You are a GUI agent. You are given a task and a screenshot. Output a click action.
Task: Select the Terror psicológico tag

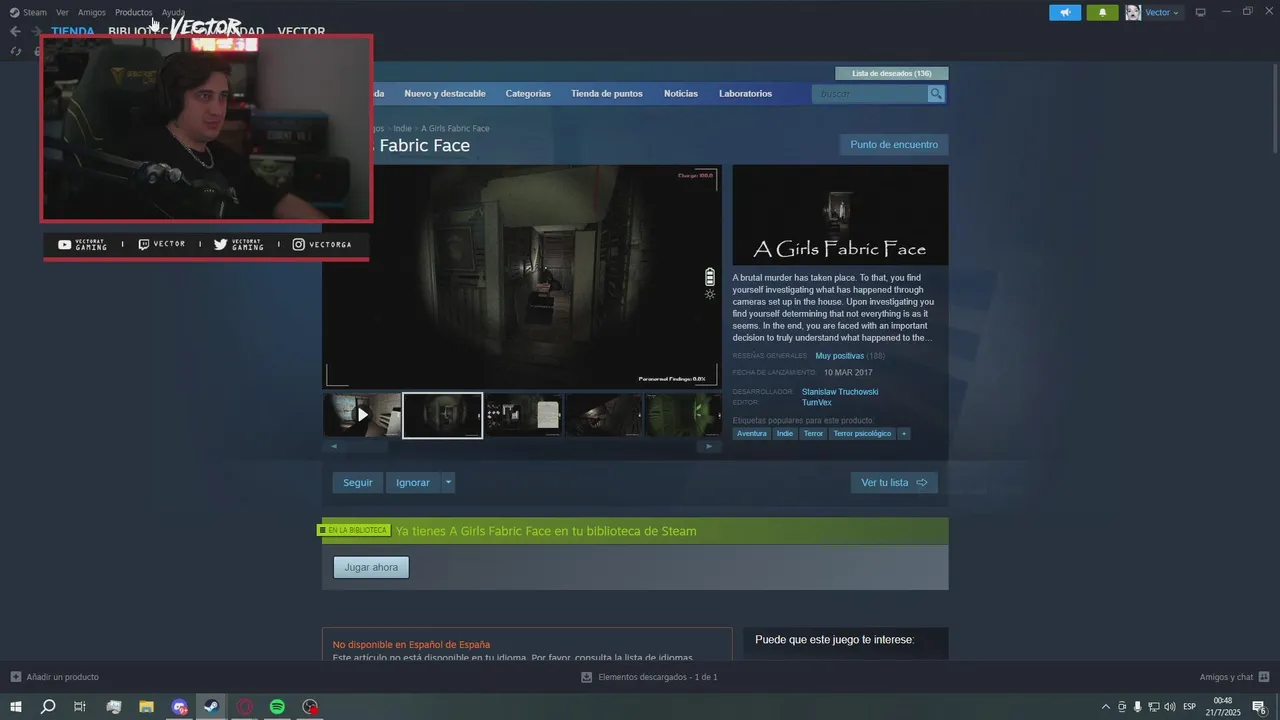862,434
